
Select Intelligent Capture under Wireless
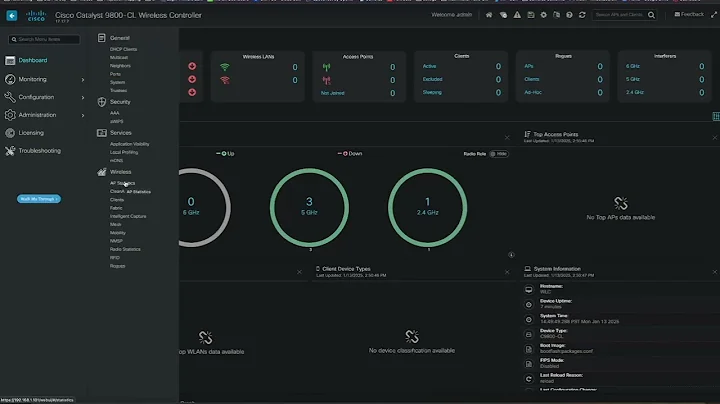(128, 216)
